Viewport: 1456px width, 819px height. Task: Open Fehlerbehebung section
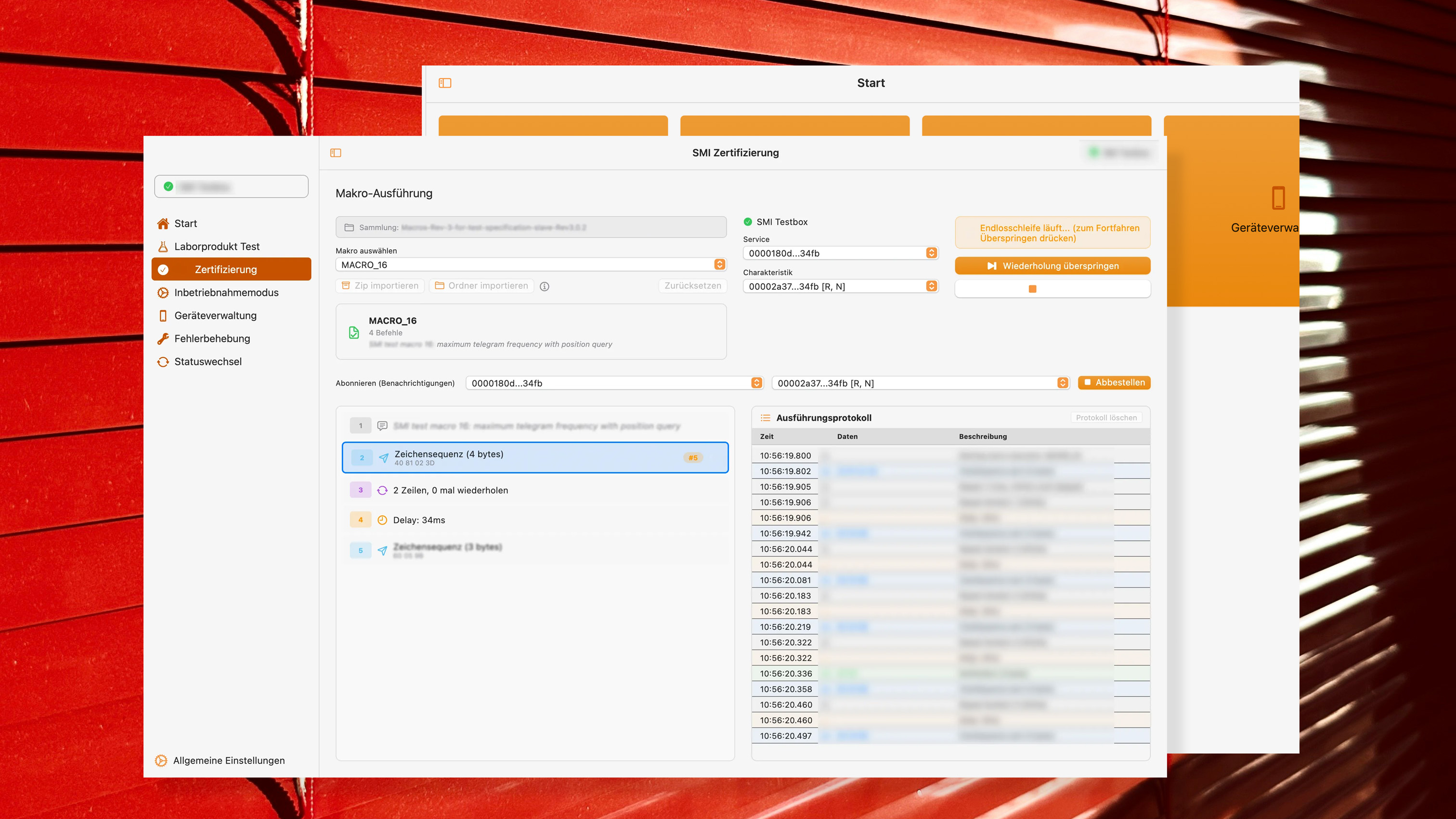(x=231, y=338)
